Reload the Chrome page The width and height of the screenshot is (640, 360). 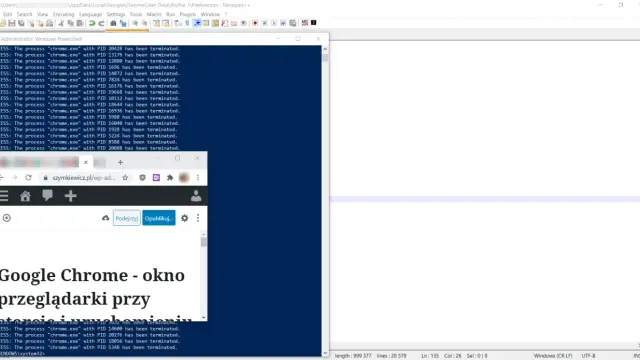coord(28,178)
